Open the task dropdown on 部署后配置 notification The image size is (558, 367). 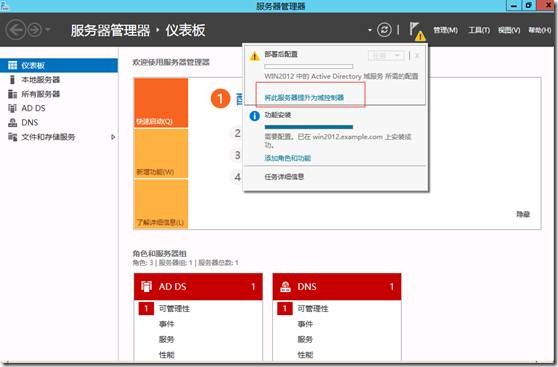pyautogui.click(x=386, y=56)
